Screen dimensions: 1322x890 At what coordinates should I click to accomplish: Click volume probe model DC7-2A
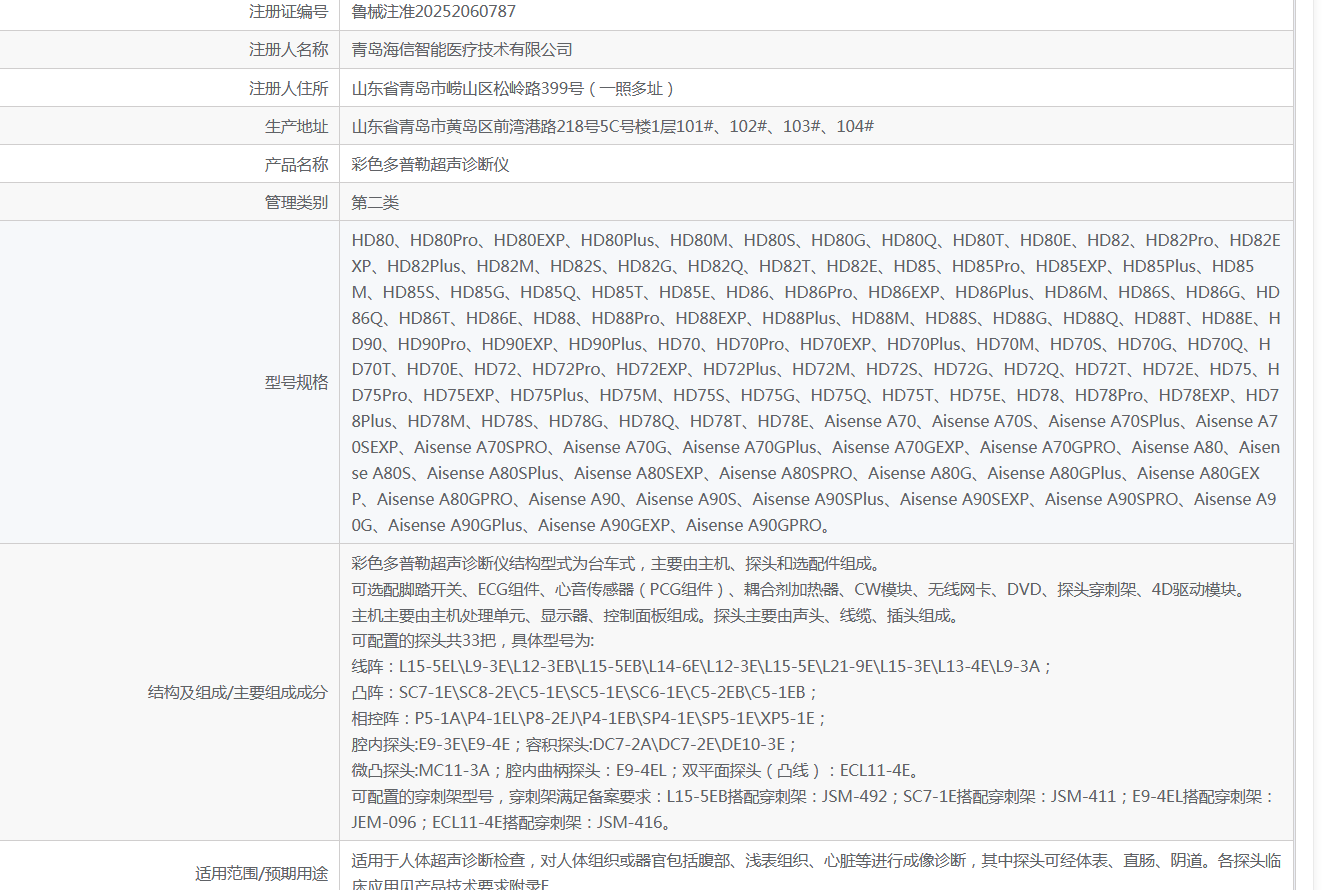(x=623, y=744)
